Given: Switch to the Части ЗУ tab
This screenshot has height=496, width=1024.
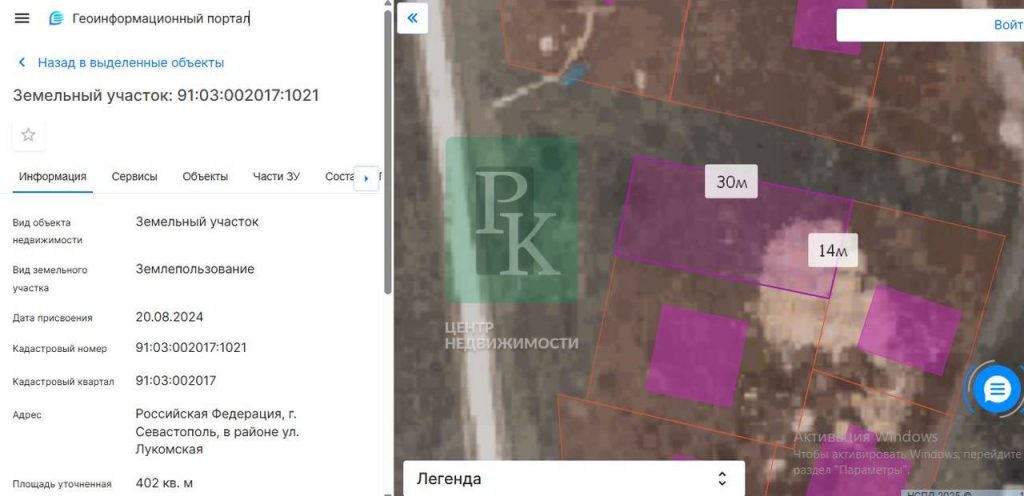Looking at the screenshot, I should [276, 177].
